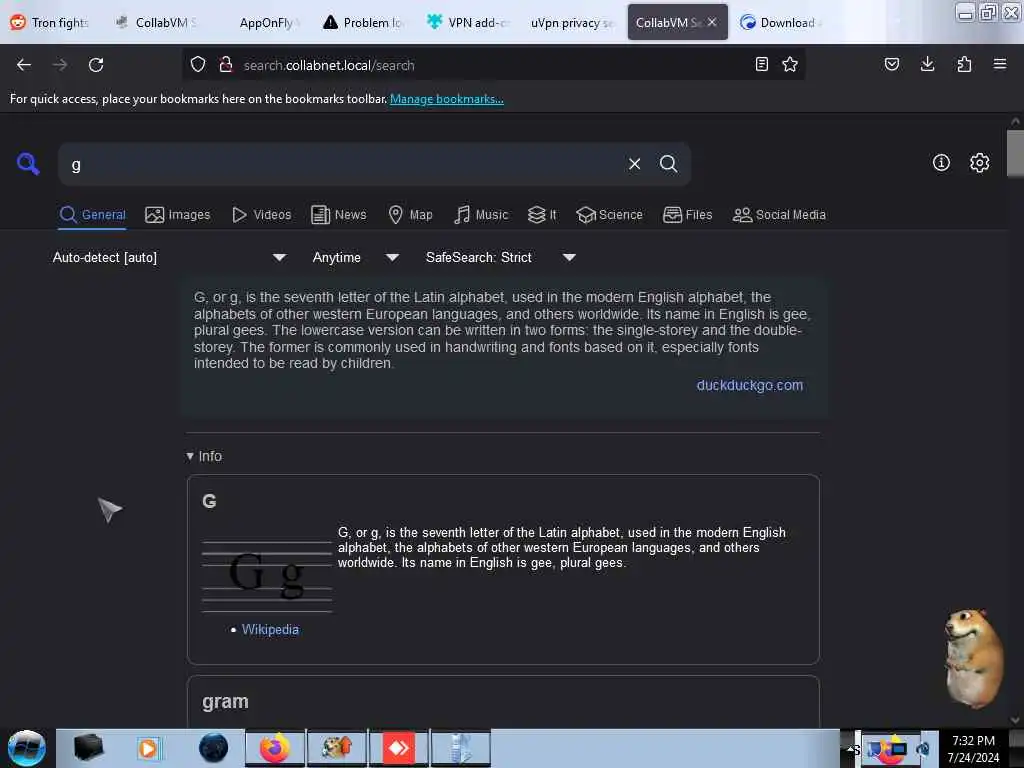1024x768 pixels.
Task: Select the It search category
Action: pos(542,215)
